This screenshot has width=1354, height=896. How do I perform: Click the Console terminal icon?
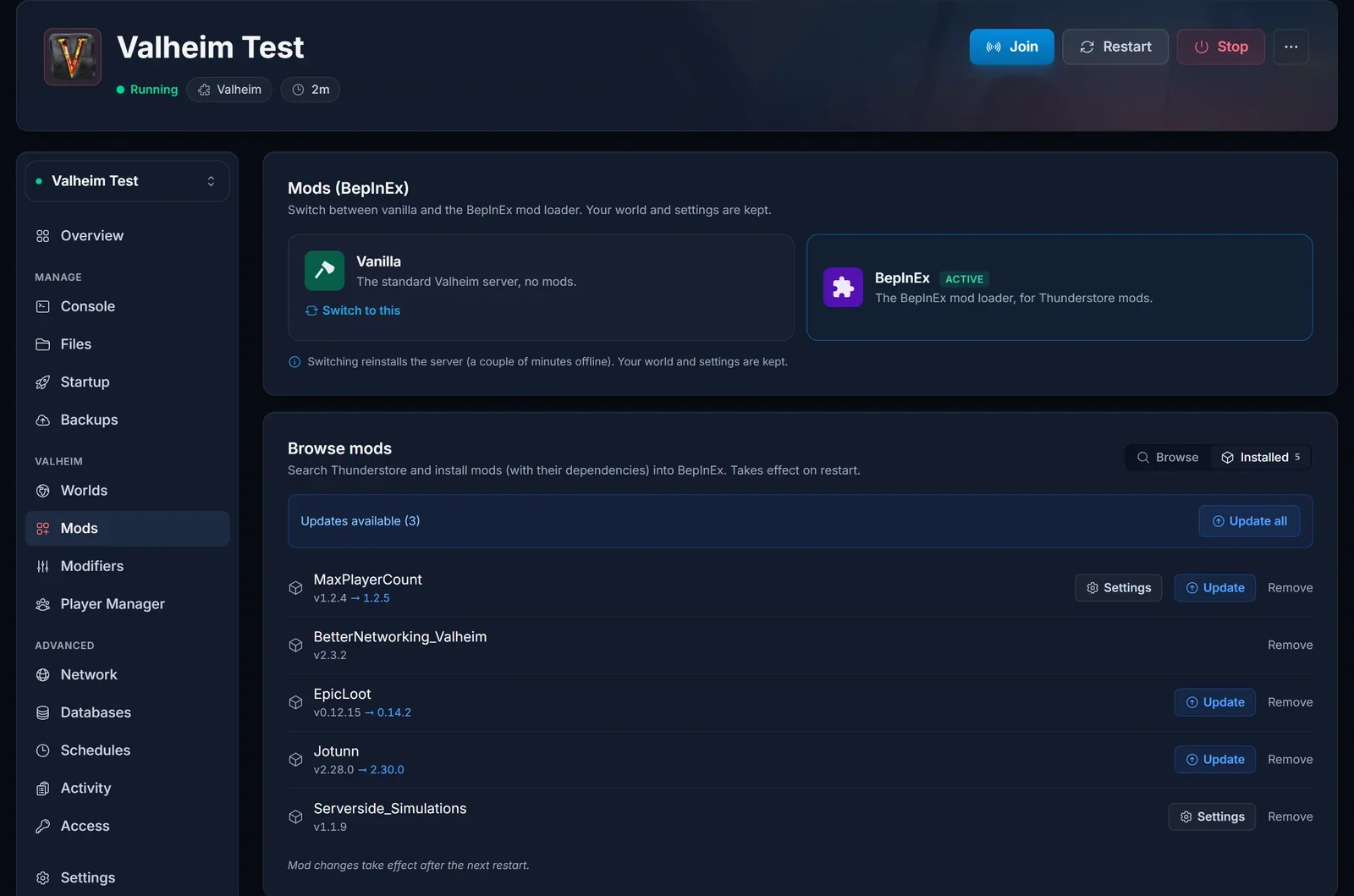[x=43, y=306]
